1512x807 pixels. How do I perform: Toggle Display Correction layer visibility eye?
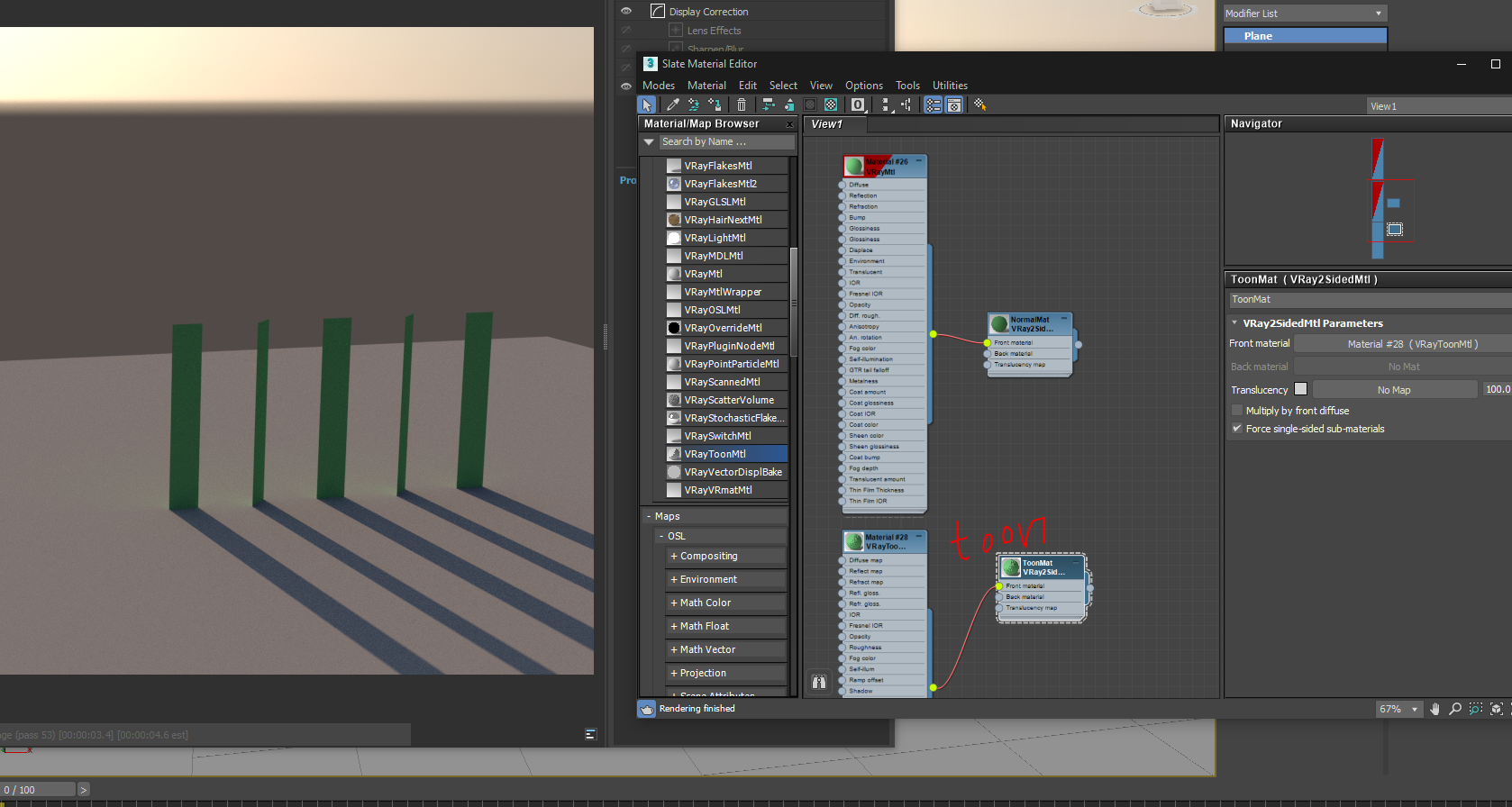[x=626, y=12]
